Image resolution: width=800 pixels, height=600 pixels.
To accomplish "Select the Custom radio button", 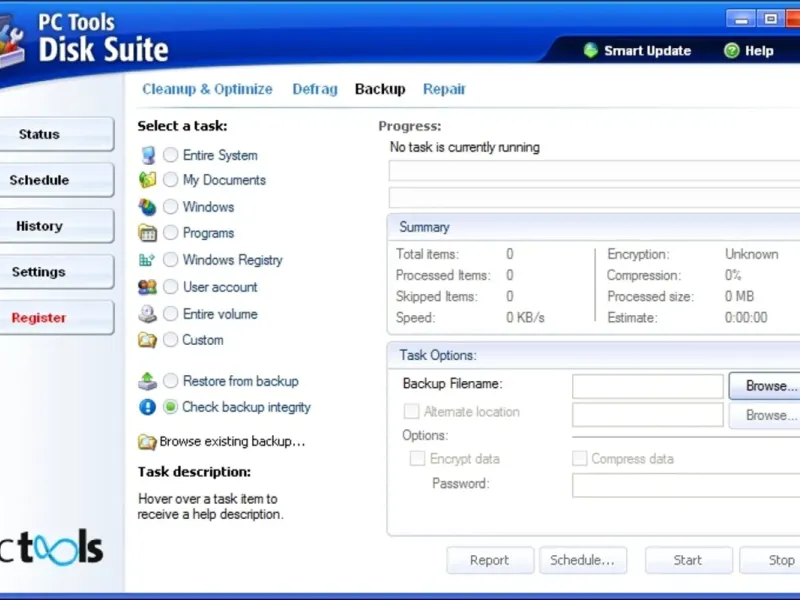I will point(170,339).
